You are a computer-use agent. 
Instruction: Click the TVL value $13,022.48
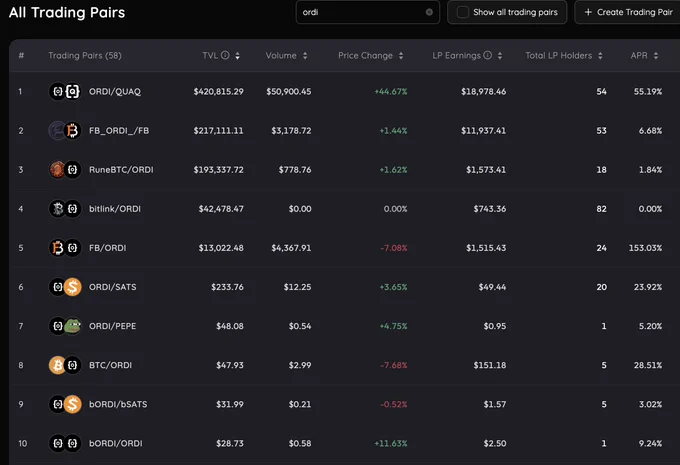point(221,248)
